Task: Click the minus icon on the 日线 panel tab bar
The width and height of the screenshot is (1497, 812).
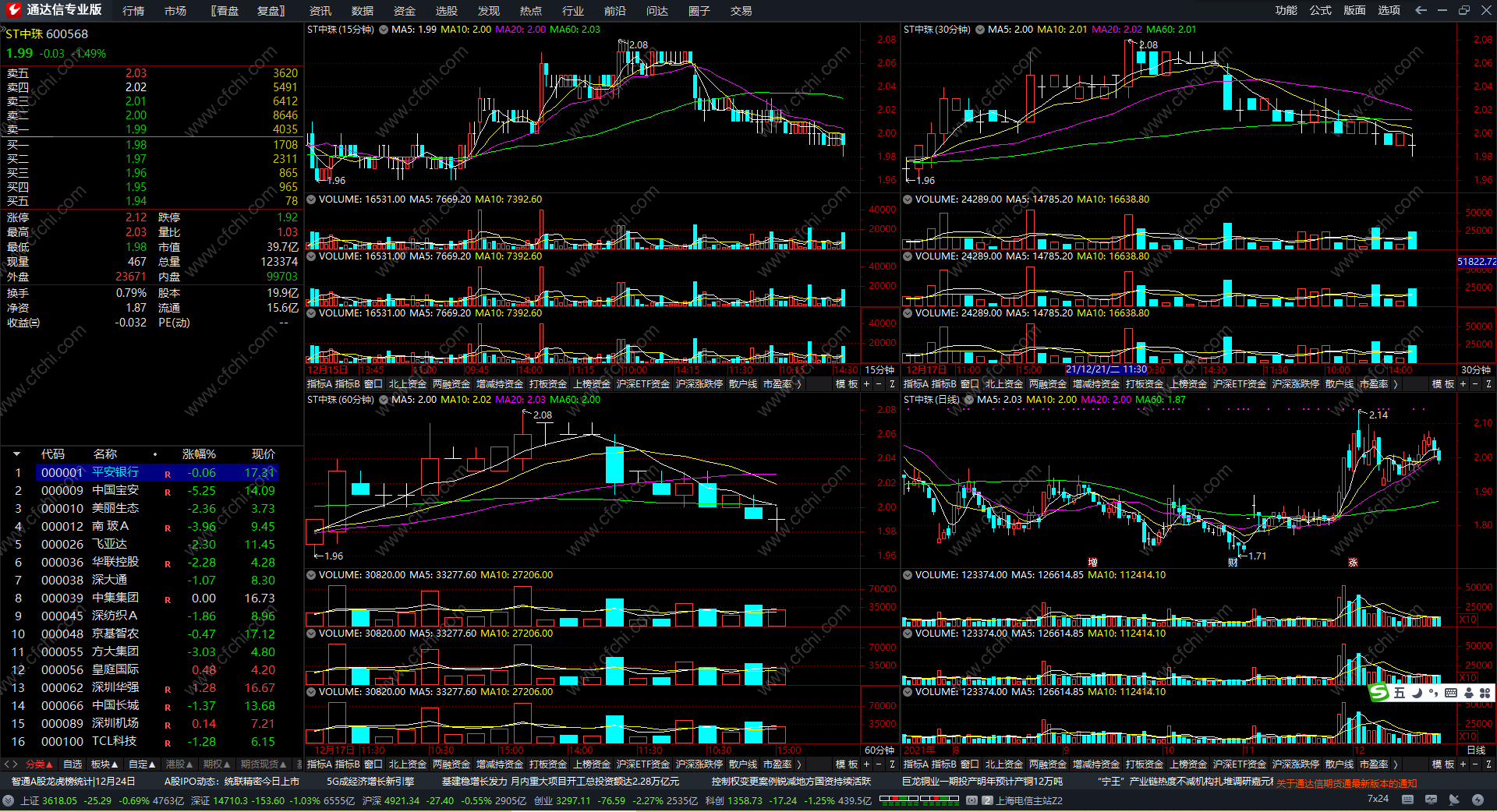Action: (1475, 764)
